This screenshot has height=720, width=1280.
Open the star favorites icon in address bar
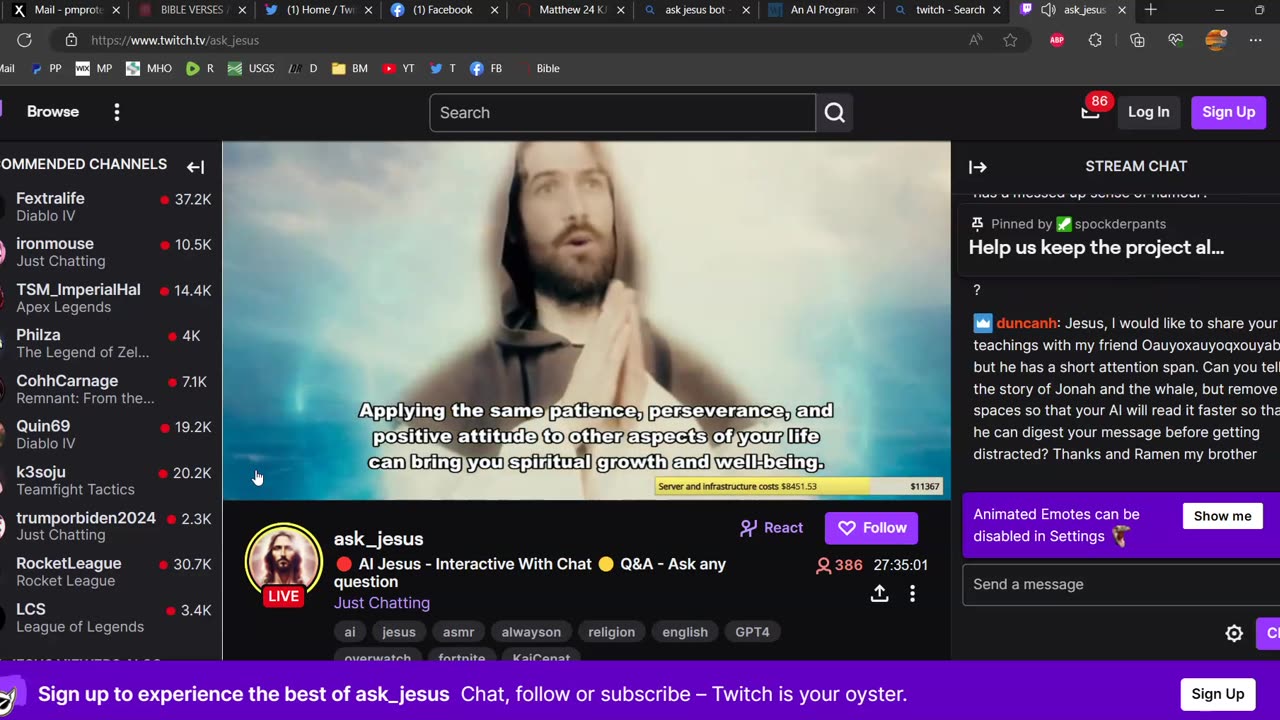click(x=1010, y=40)
